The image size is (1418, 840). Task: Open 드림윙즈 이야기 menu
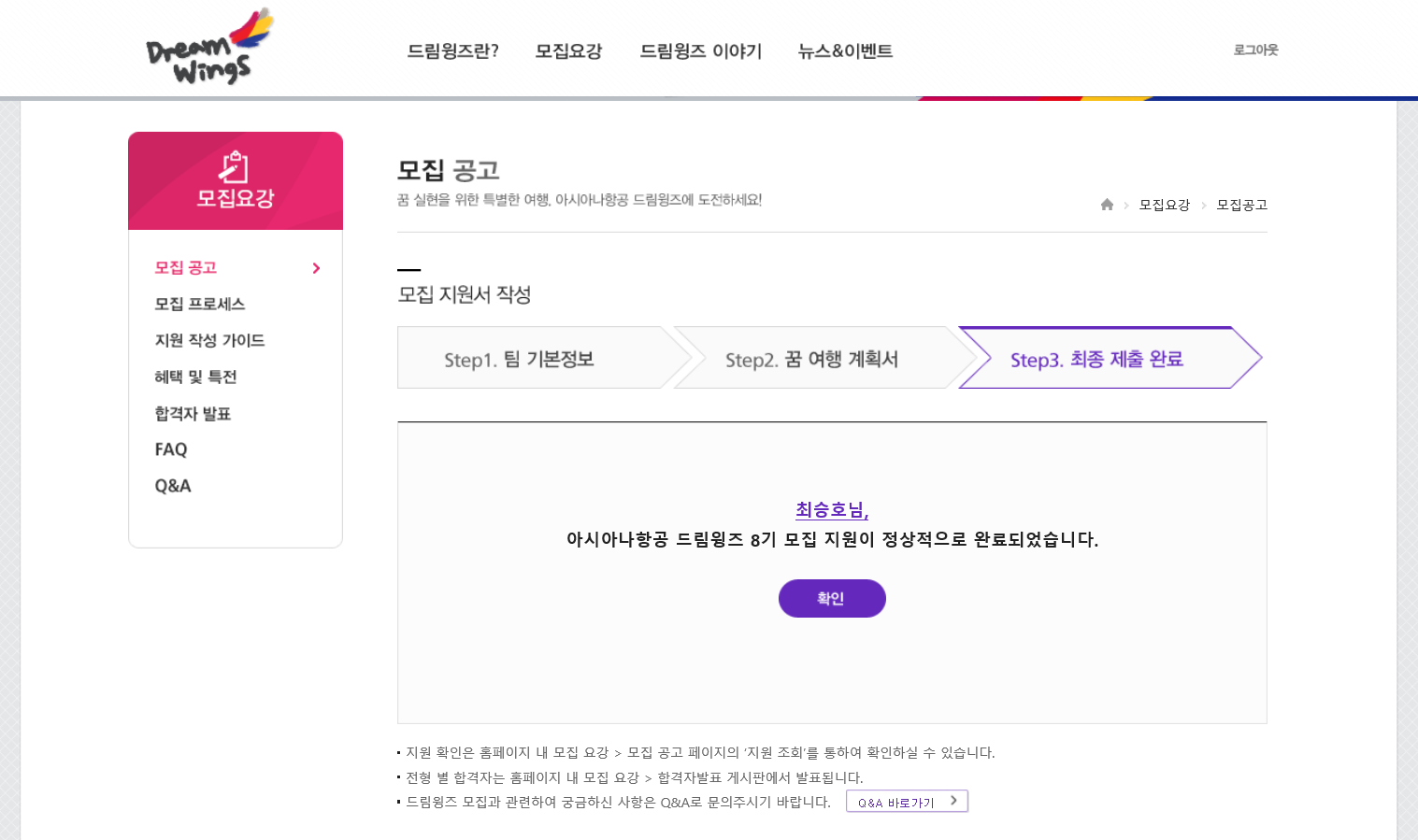coord(700,51)
